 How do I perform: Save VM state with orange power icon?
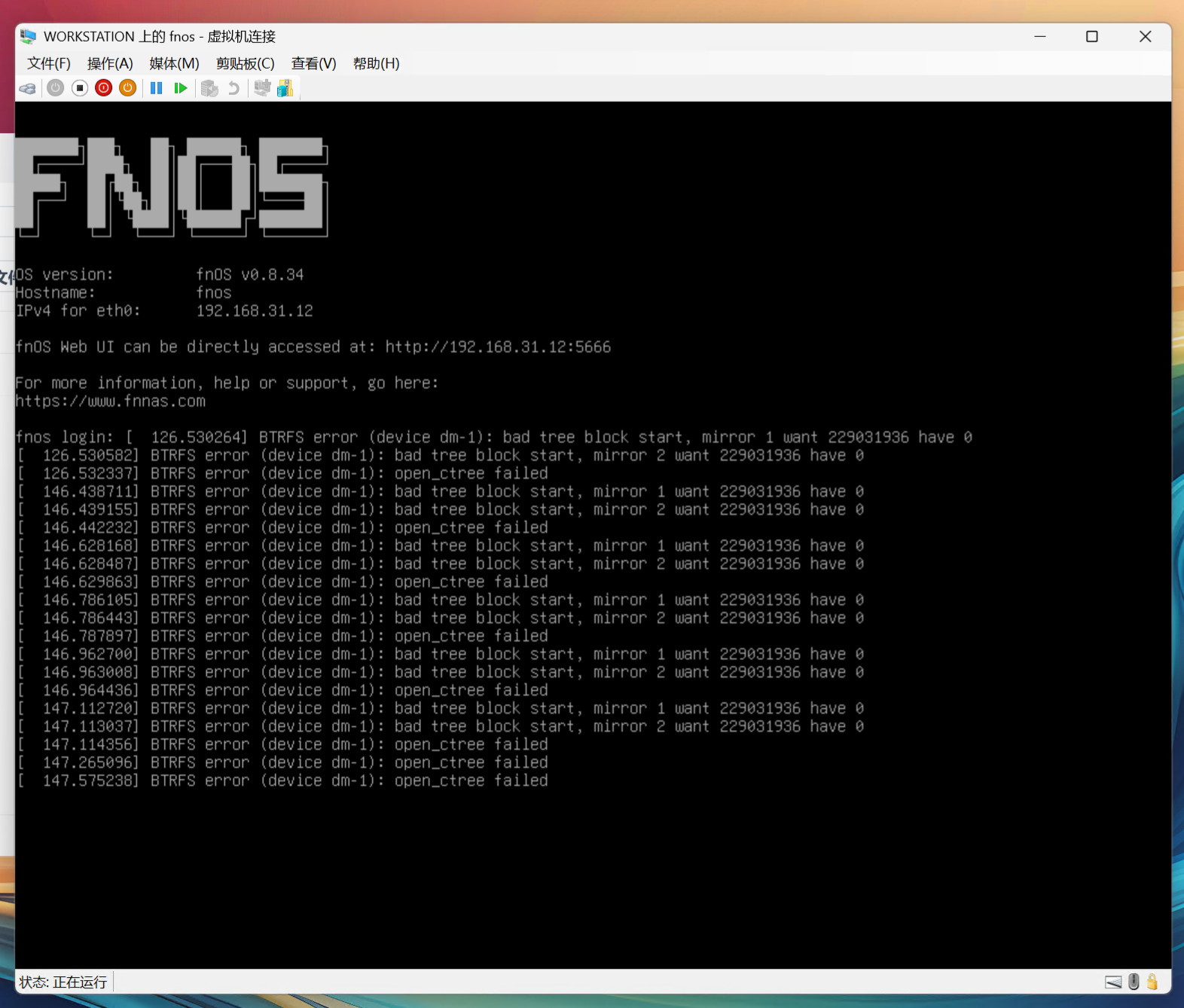coord(128,88)
